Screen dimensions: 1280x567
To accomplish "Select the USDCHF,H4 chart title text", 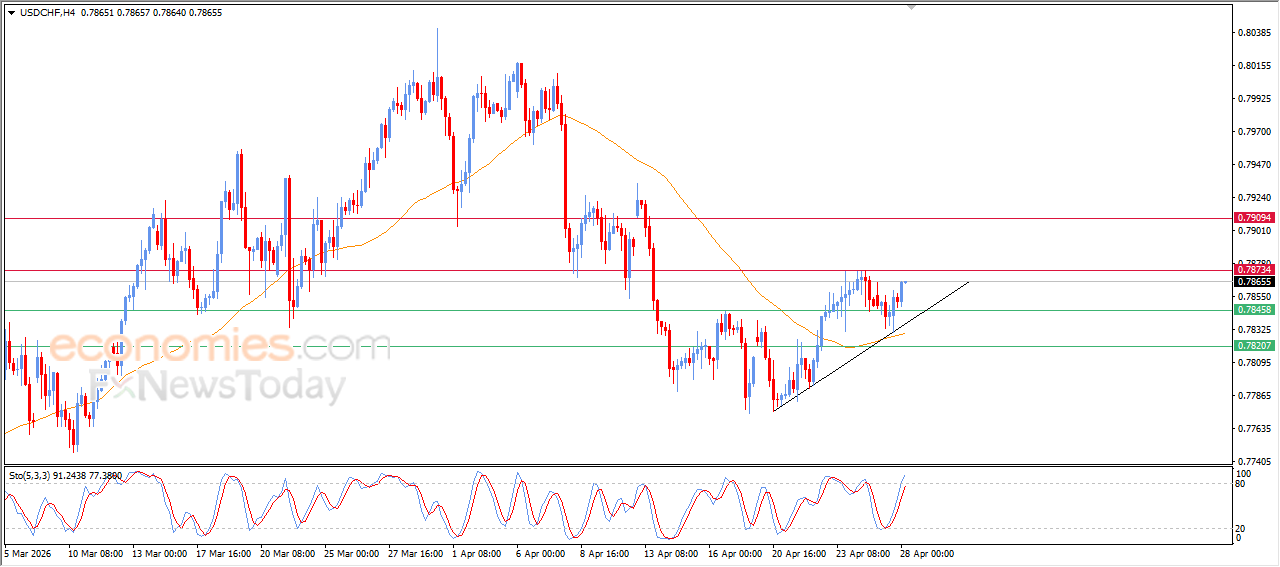I will pyautogui.click(x=48, y=11).
